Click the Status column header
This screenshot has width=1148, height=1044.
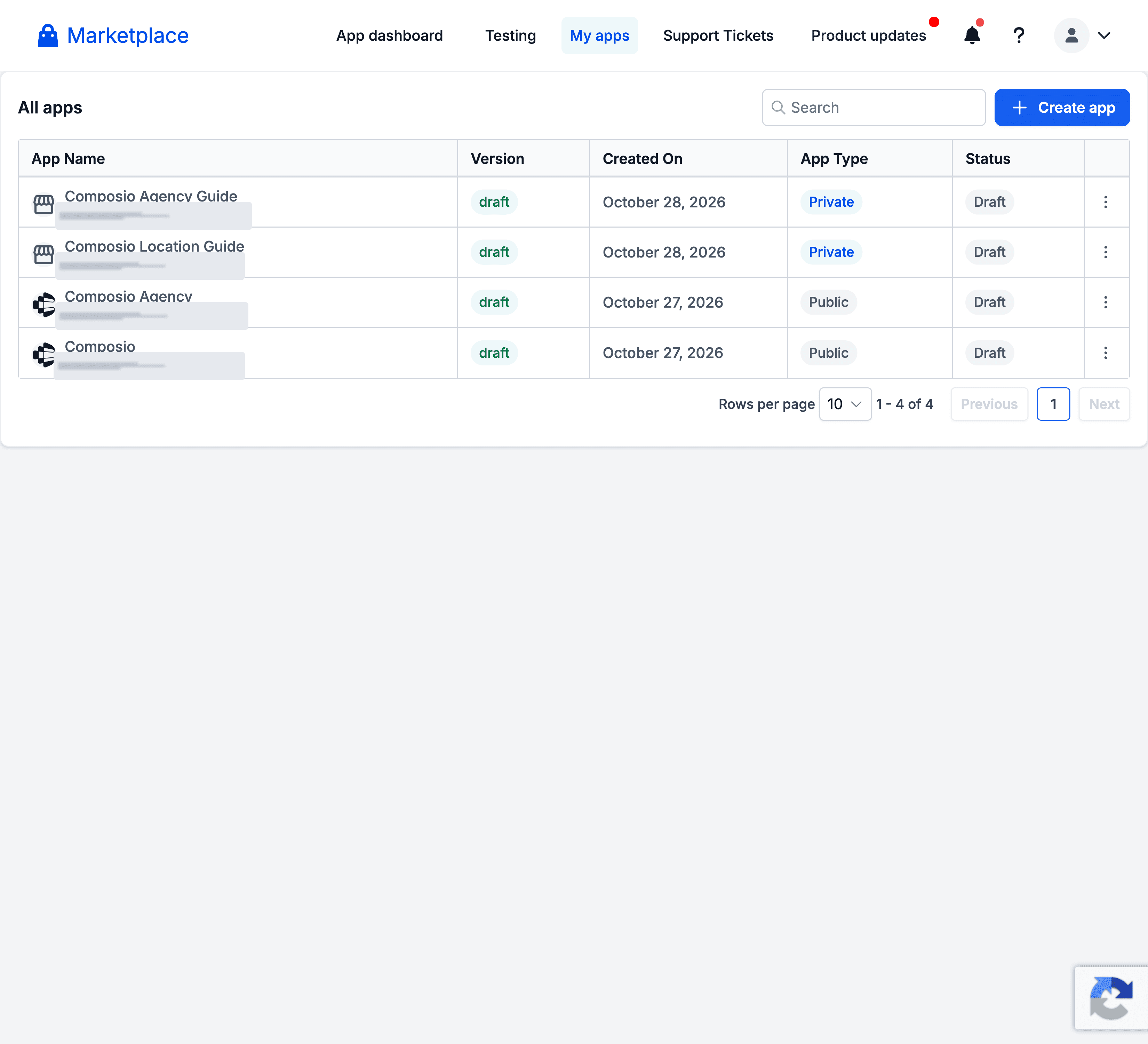(x=987, y=158)
